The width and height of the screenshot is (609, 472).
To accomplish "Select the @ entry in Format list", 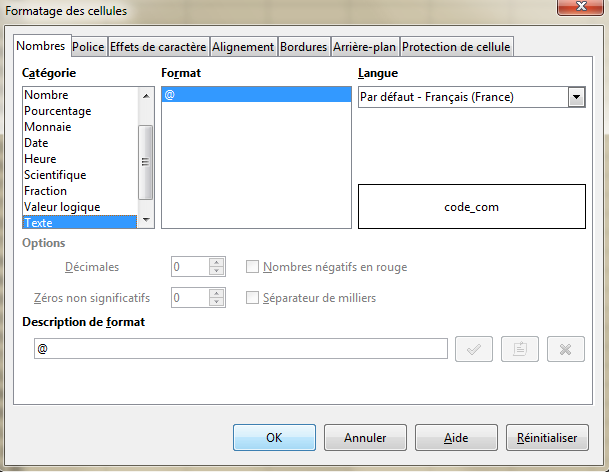I will pos(256,94).
